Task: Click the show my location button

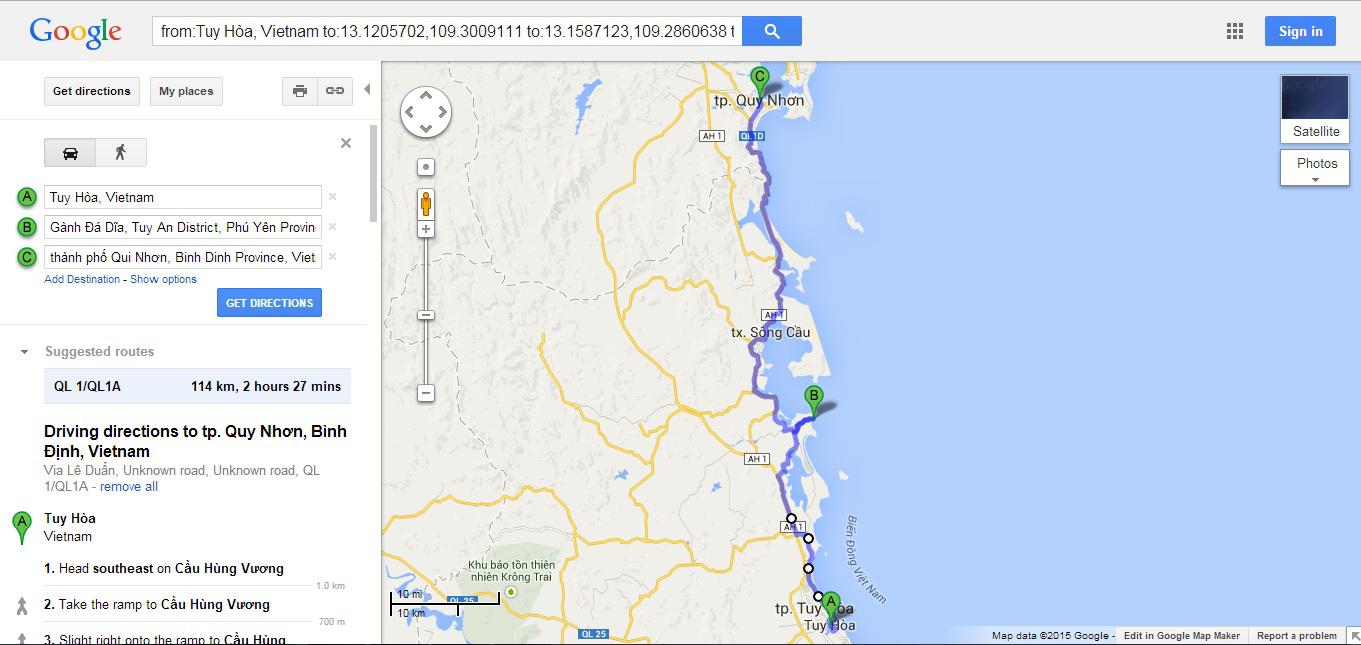Action: tap(426, 167)
